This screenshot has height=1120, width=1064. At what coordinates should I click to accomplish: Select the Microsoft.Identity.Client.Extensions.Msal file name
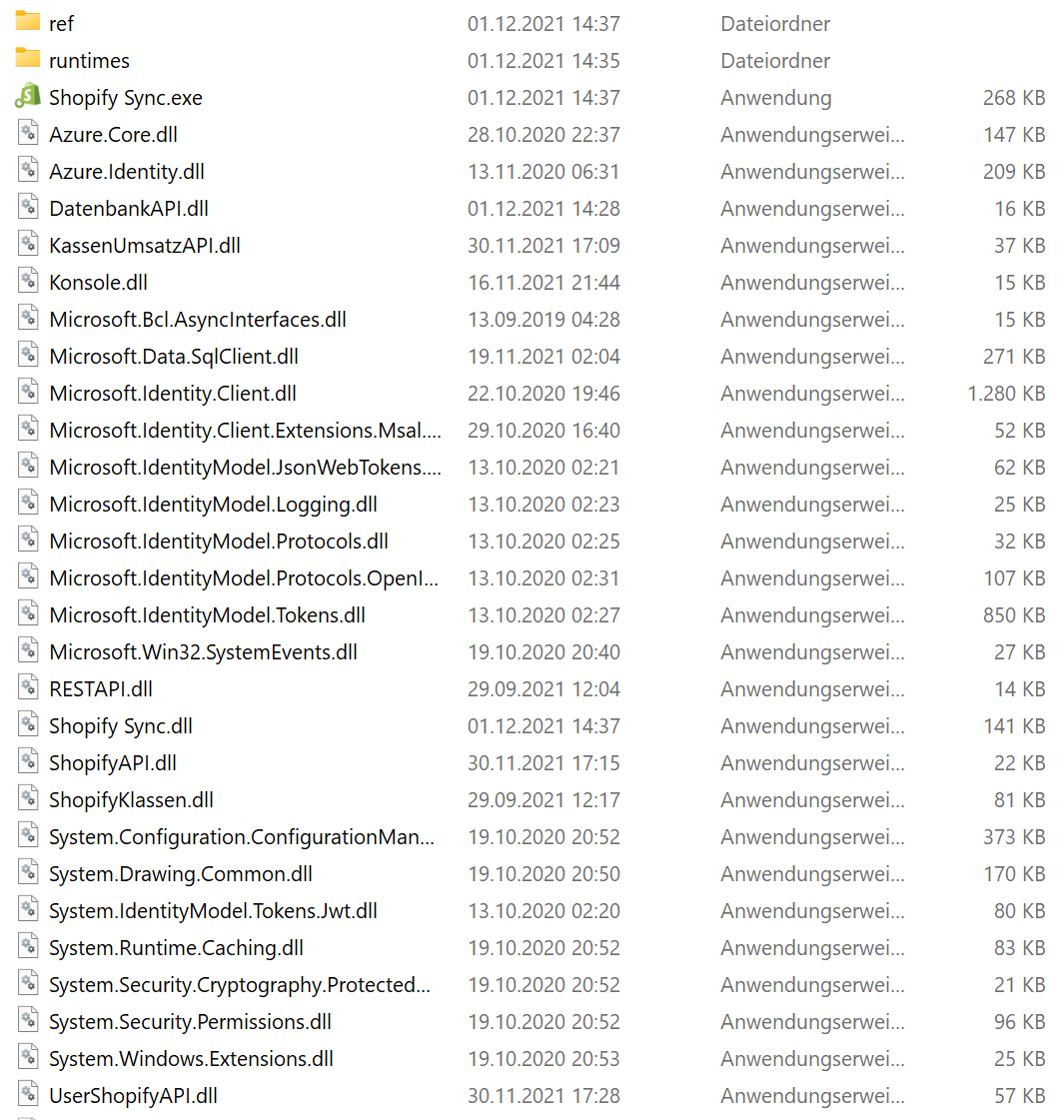246,431
